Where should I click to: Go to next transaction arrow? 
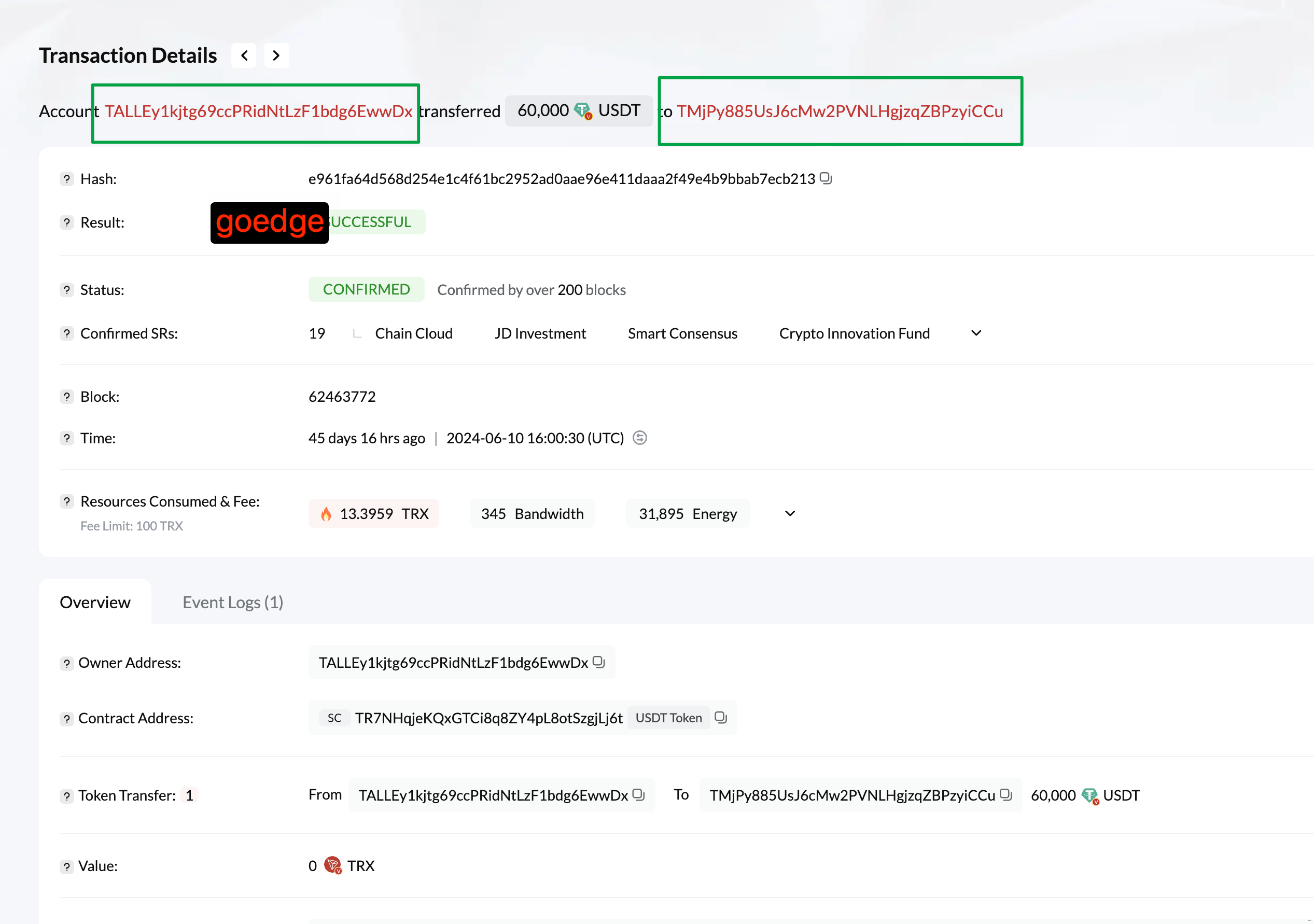pos(276,55)
